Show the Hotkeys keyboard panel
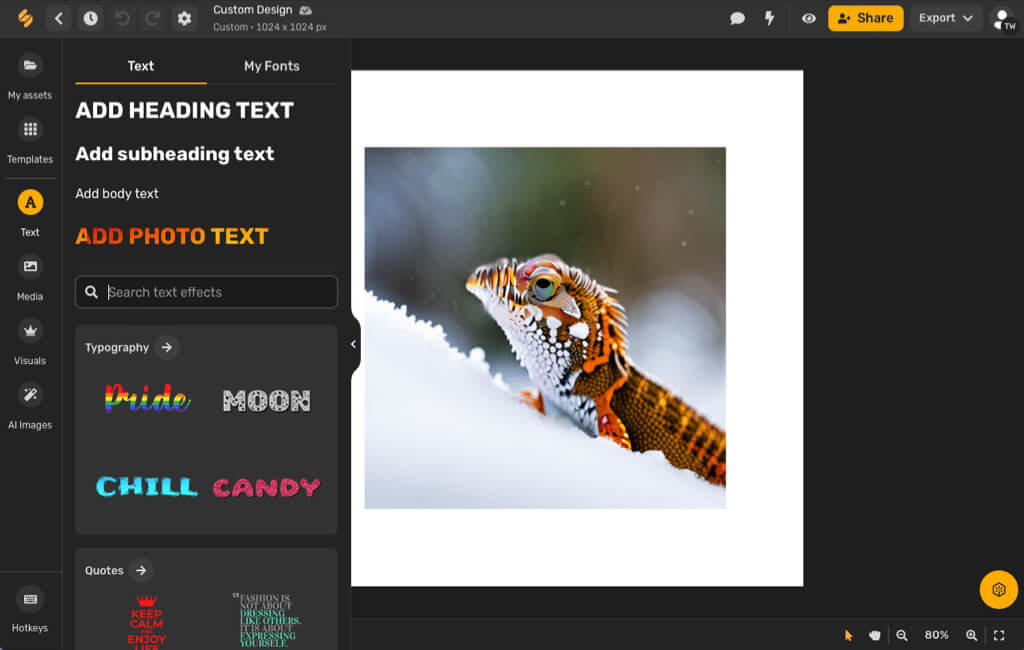The image size is (1024, 650). click(30, 599)
